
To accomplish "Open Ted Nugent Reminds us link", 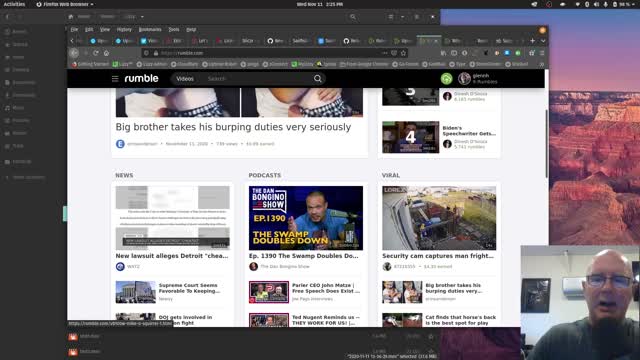I will tap(326, 320).
